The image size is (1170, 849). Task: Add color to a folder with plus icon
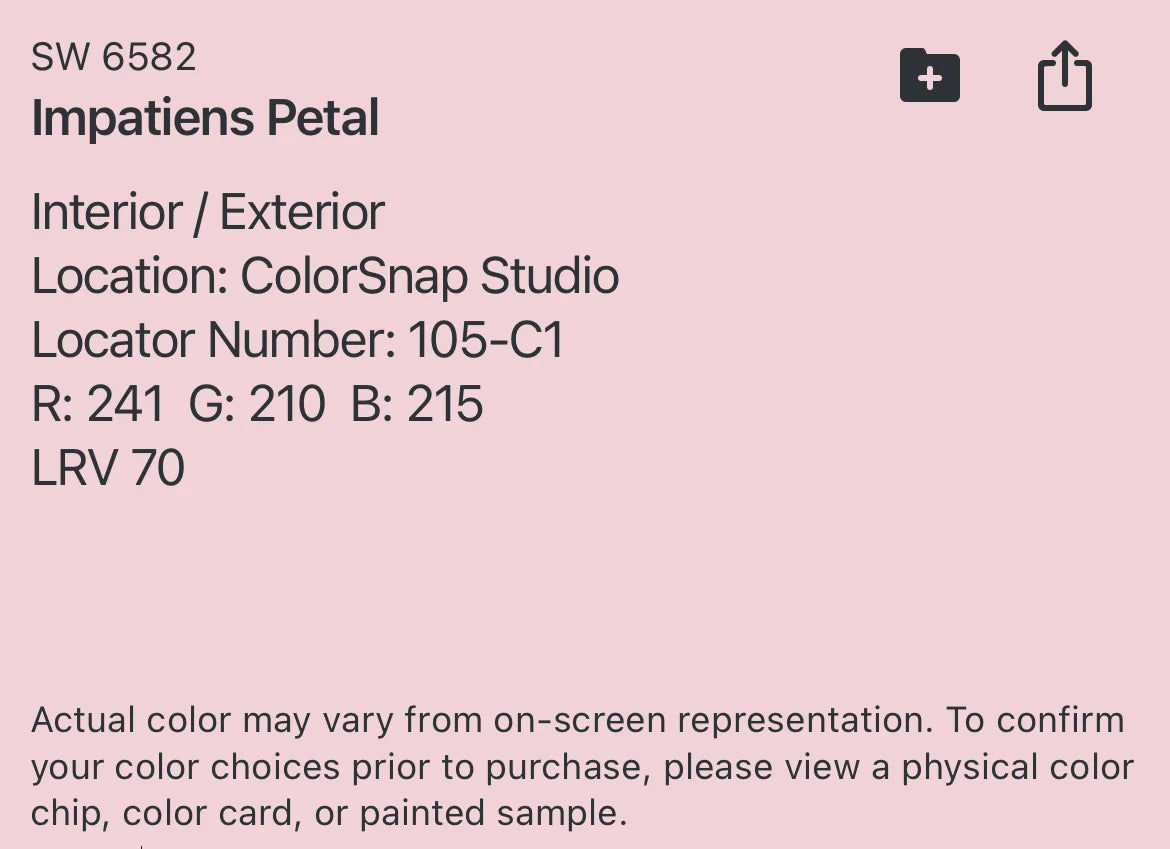coord(930,75)
